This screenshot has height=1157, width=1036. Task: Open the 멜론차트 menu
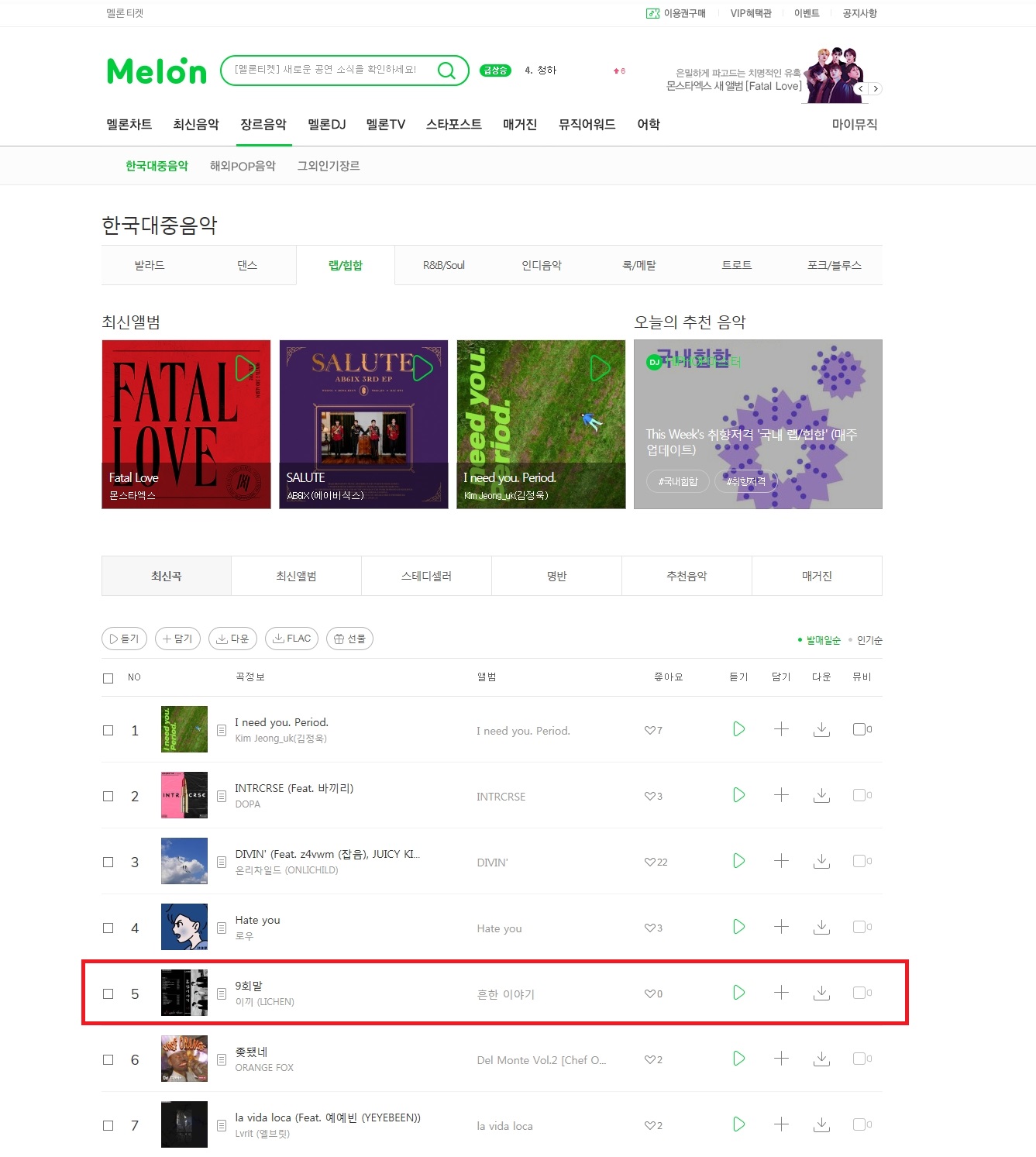coord(129,124)
